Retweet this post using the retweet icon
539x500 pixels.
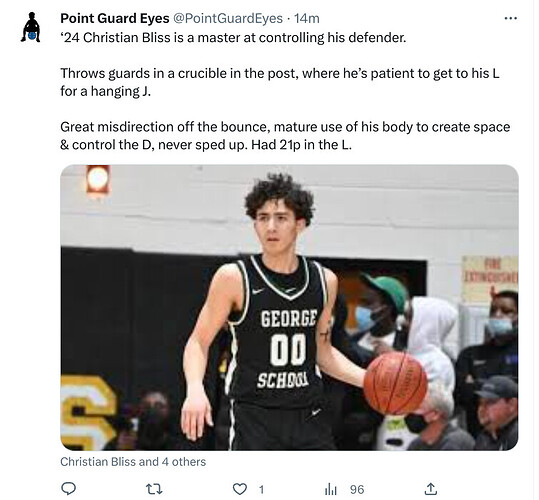click(154, 489)
